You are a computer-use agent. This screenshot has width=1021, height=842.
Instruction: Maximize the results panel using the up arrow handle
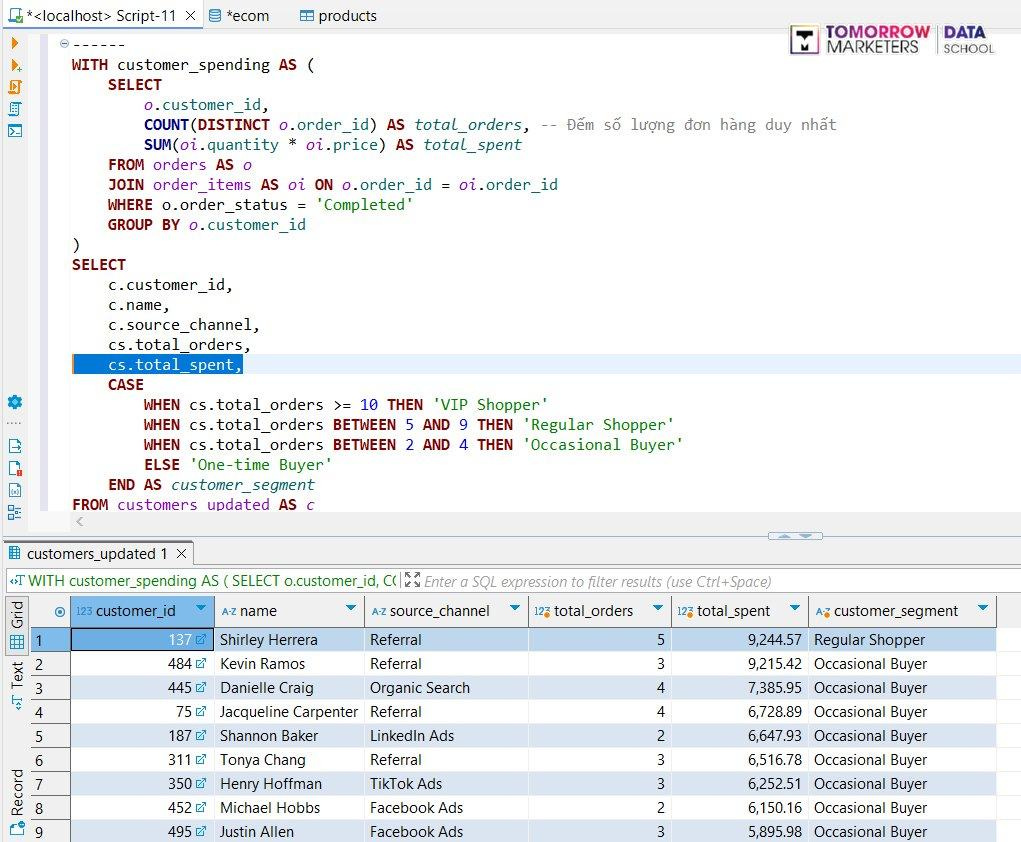(x=784, y=536)
